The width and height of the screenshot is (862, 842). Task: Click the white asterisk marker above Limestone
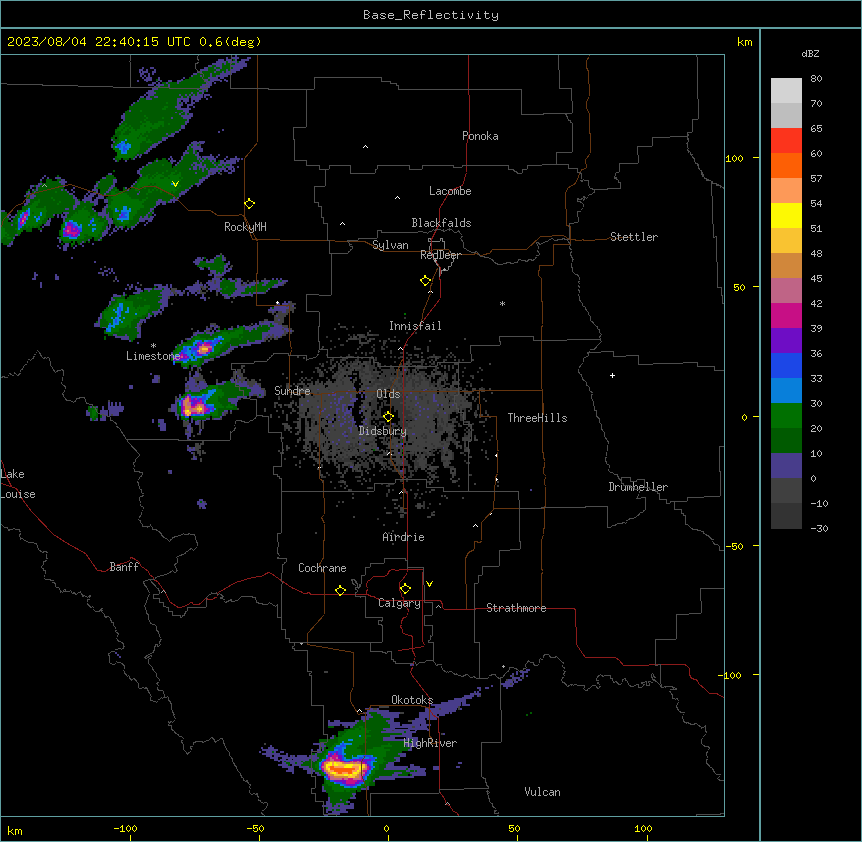[153, 346]
